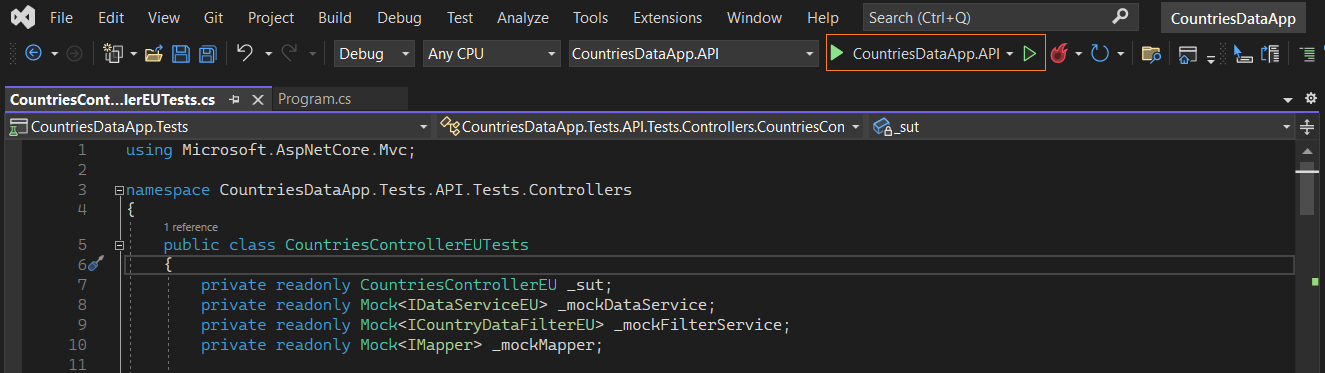This screenshot has width=1325, height=373.
Task: Undo the last action
Action: click(245, 54)
